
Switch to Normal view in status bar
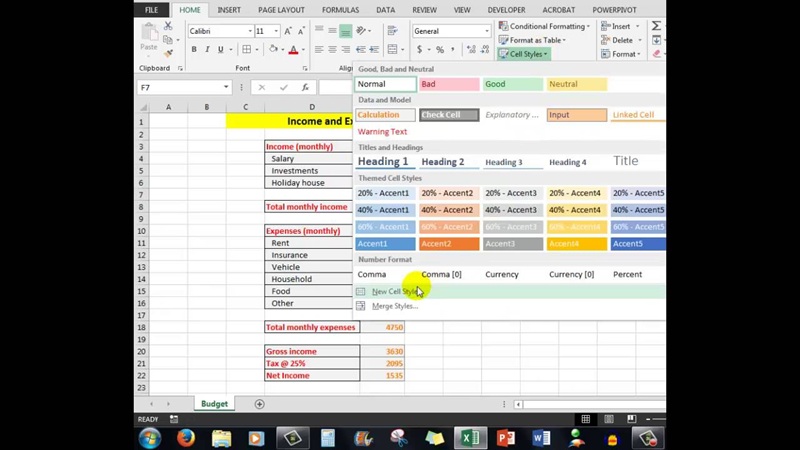click(x=586, y=419)
